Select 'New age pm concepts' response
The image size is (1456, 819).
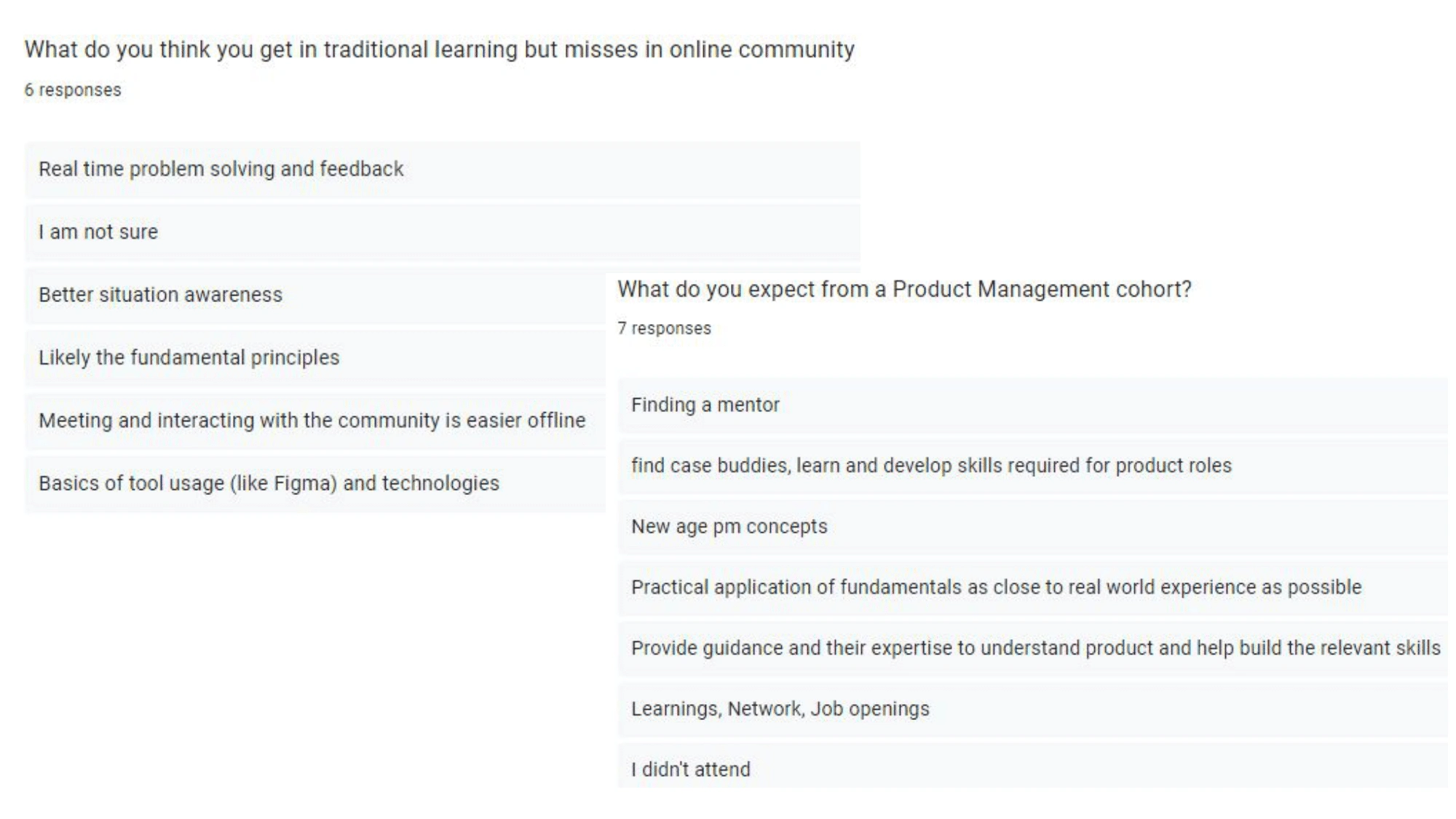(x=1033, y=526)
